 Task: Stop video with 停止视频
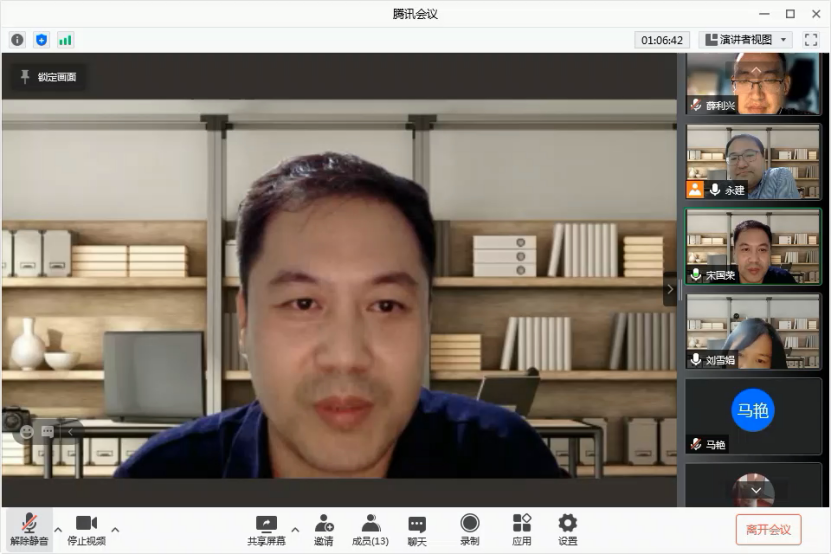[x=86, y=529]
